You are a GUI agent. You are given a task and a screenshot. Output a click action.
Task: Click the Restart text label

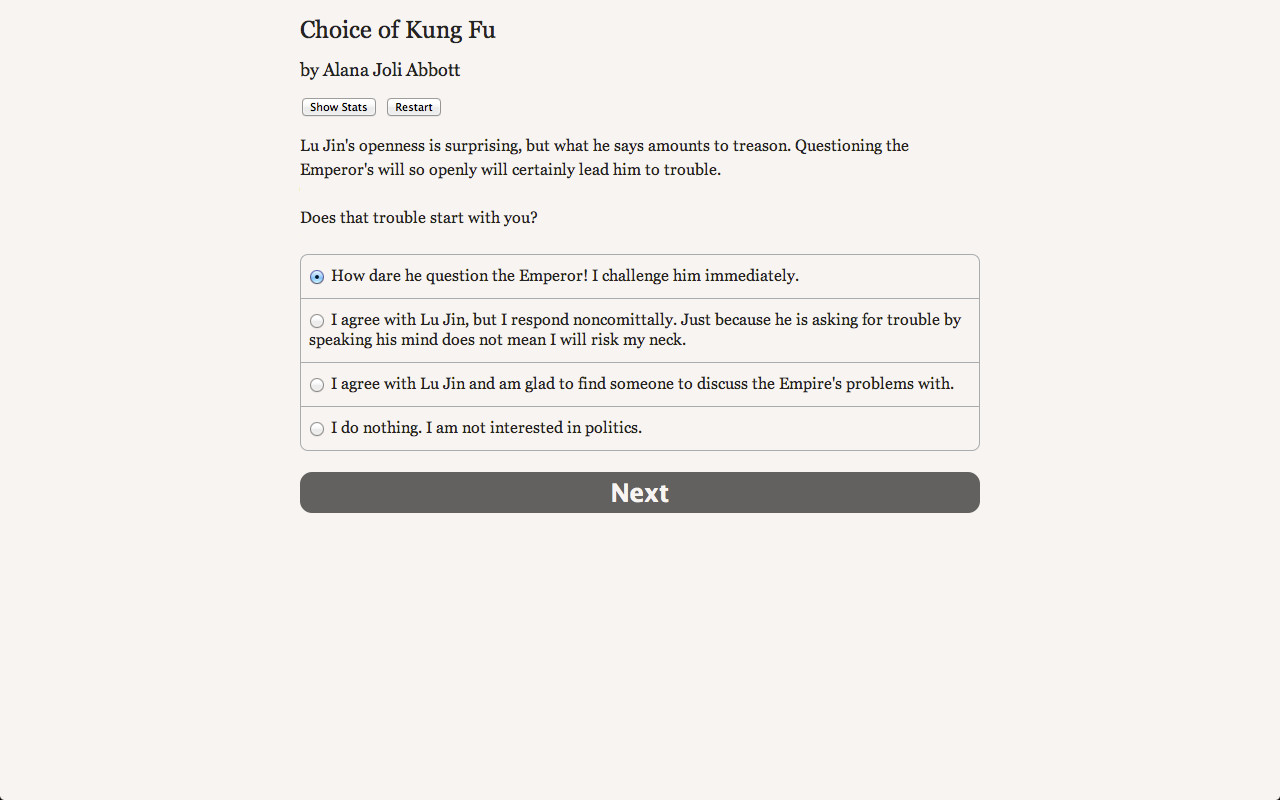(413, 107)
